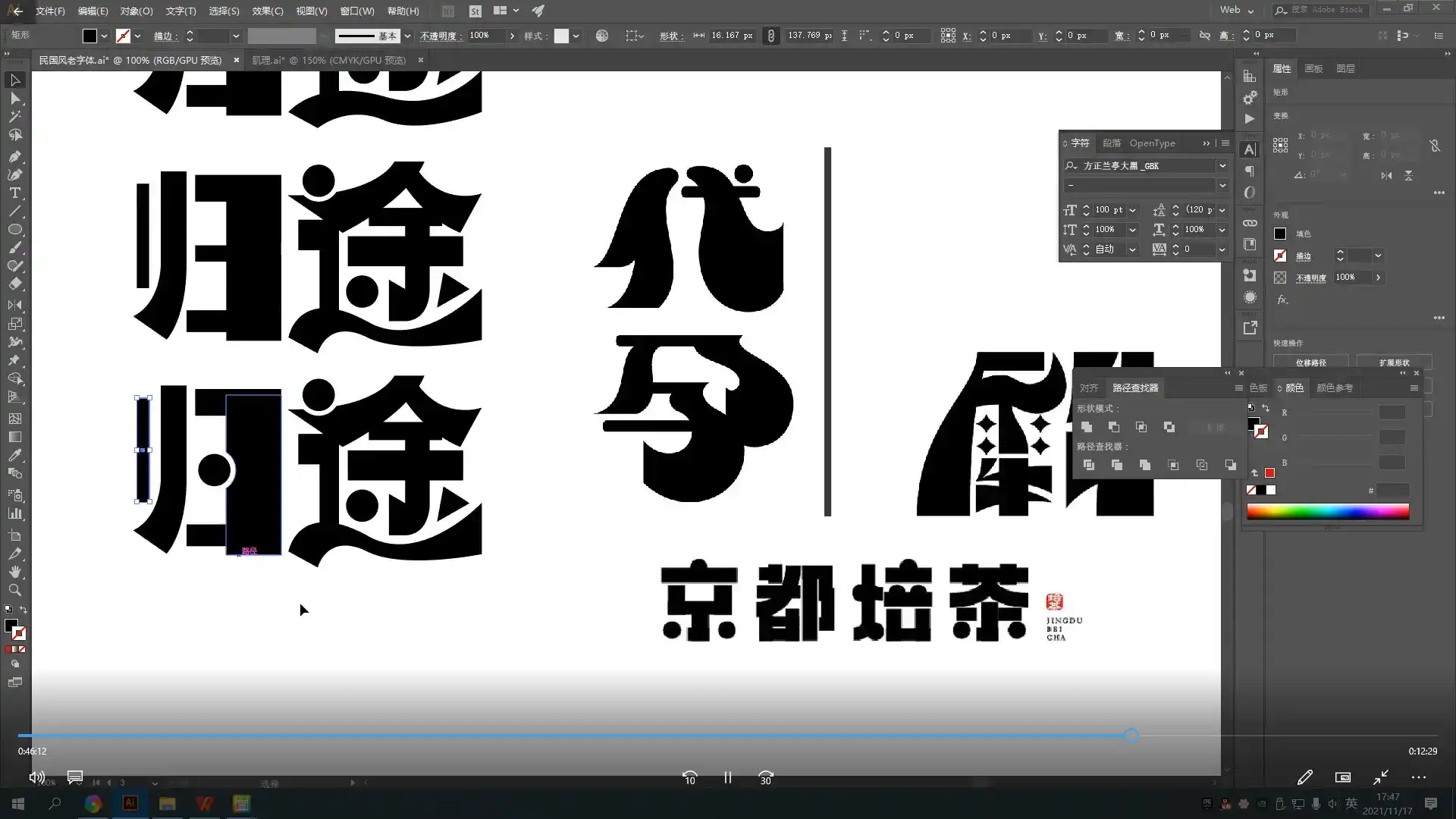The width and height of the screenshot is (1456, 819).
Task: Toggle the constrain proportions link in Properties
Action: click(x=1436, y=146)
